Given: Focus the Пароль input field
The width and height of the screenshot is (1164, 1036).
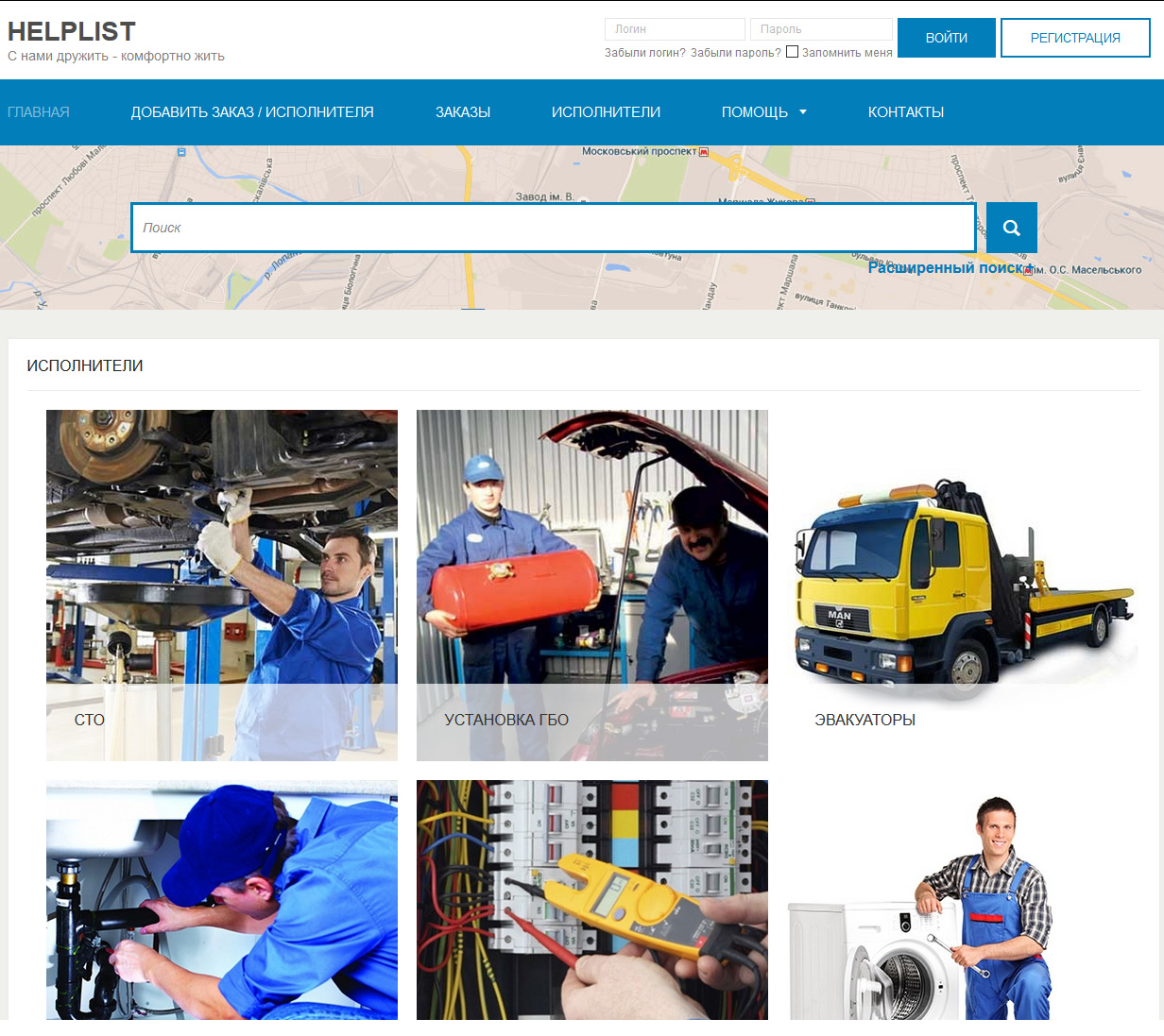Looking at the screenshot, I should click(x=821, y=29).
